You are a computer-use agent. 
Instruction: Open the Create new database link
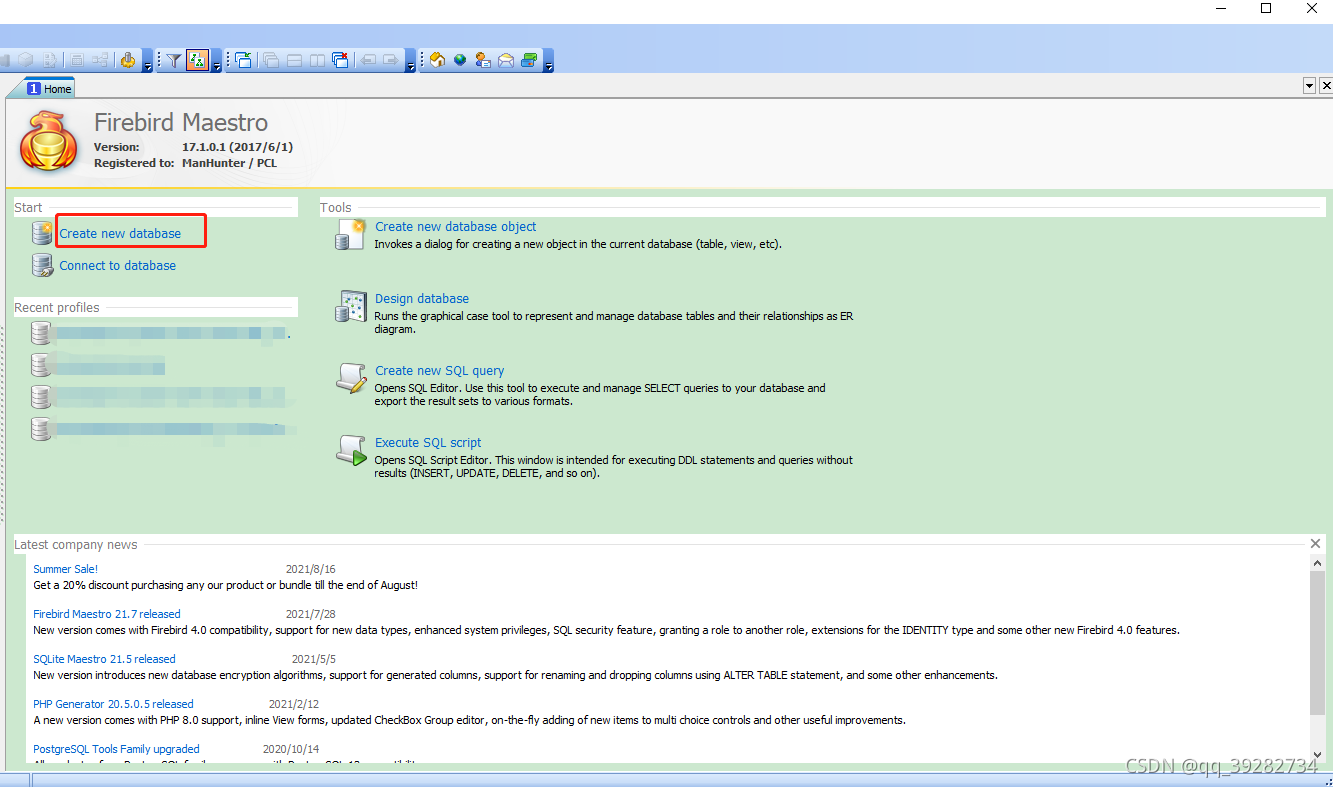[120, 234]
